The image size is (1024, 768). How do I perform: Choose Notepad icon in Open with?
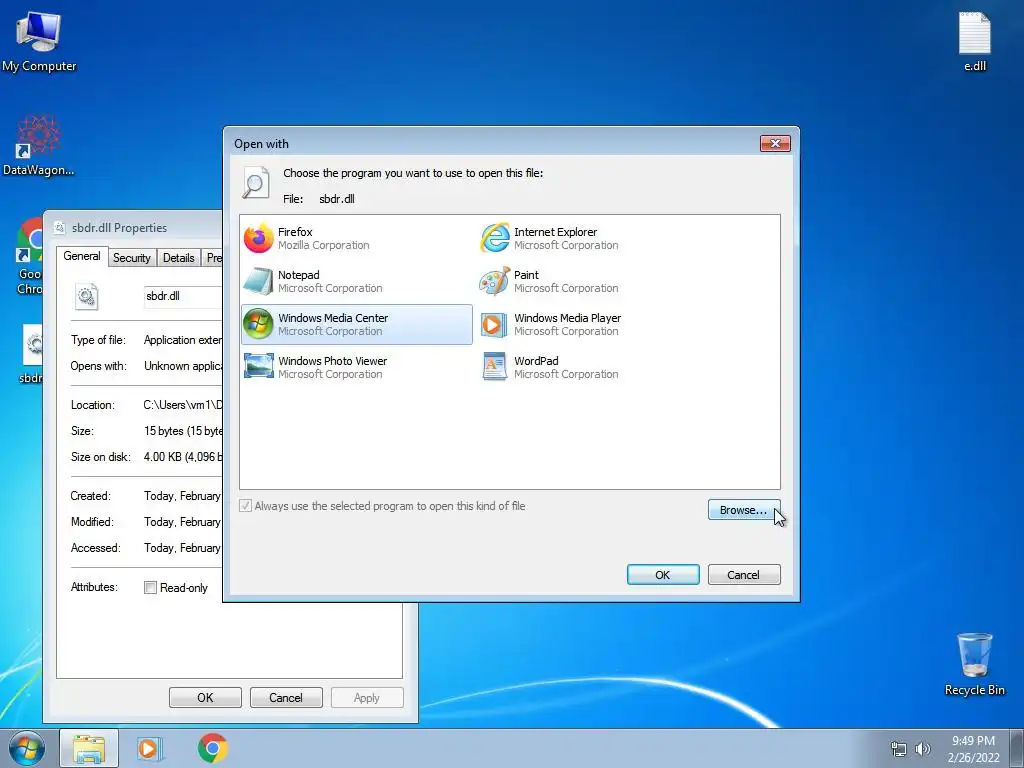coord(258,281)
